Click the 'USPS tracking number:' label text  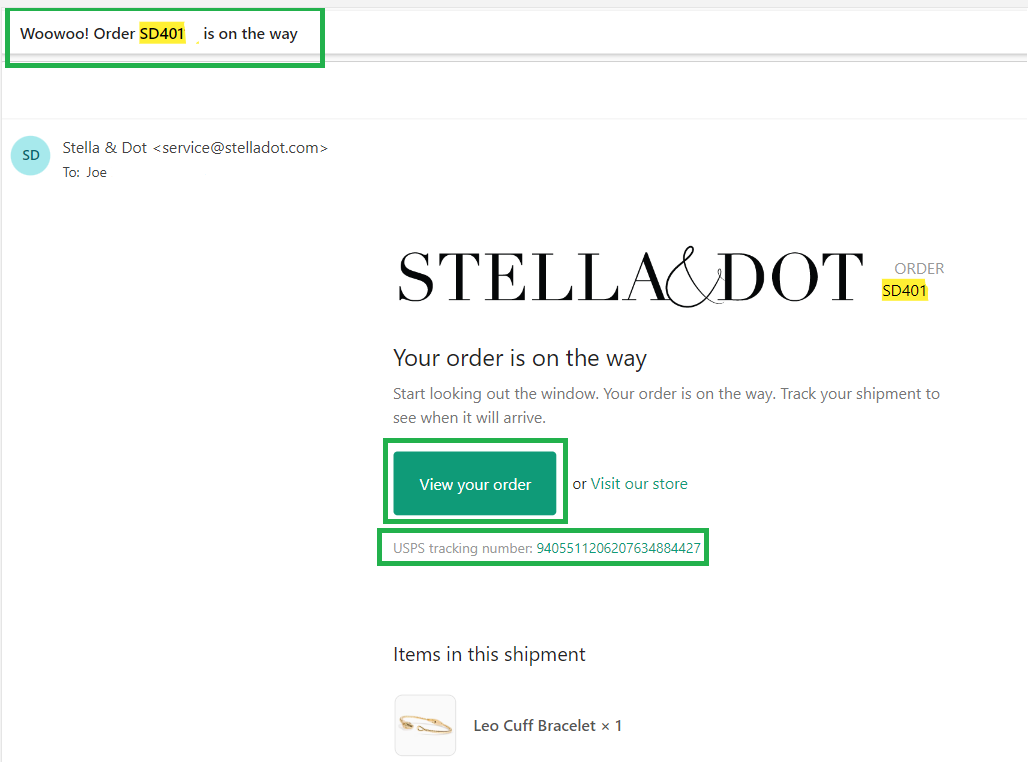tap(463, 548)
